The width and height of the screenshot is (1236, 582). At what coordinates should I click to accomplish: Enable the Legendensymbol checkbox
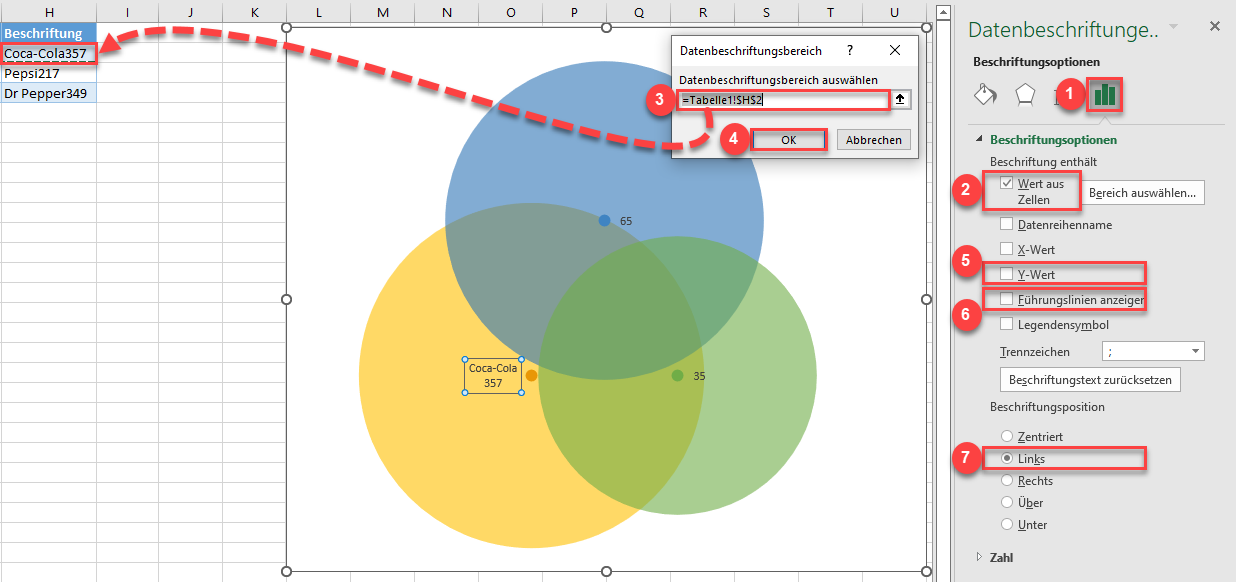pyautogui.click(x=1007, y=324)
